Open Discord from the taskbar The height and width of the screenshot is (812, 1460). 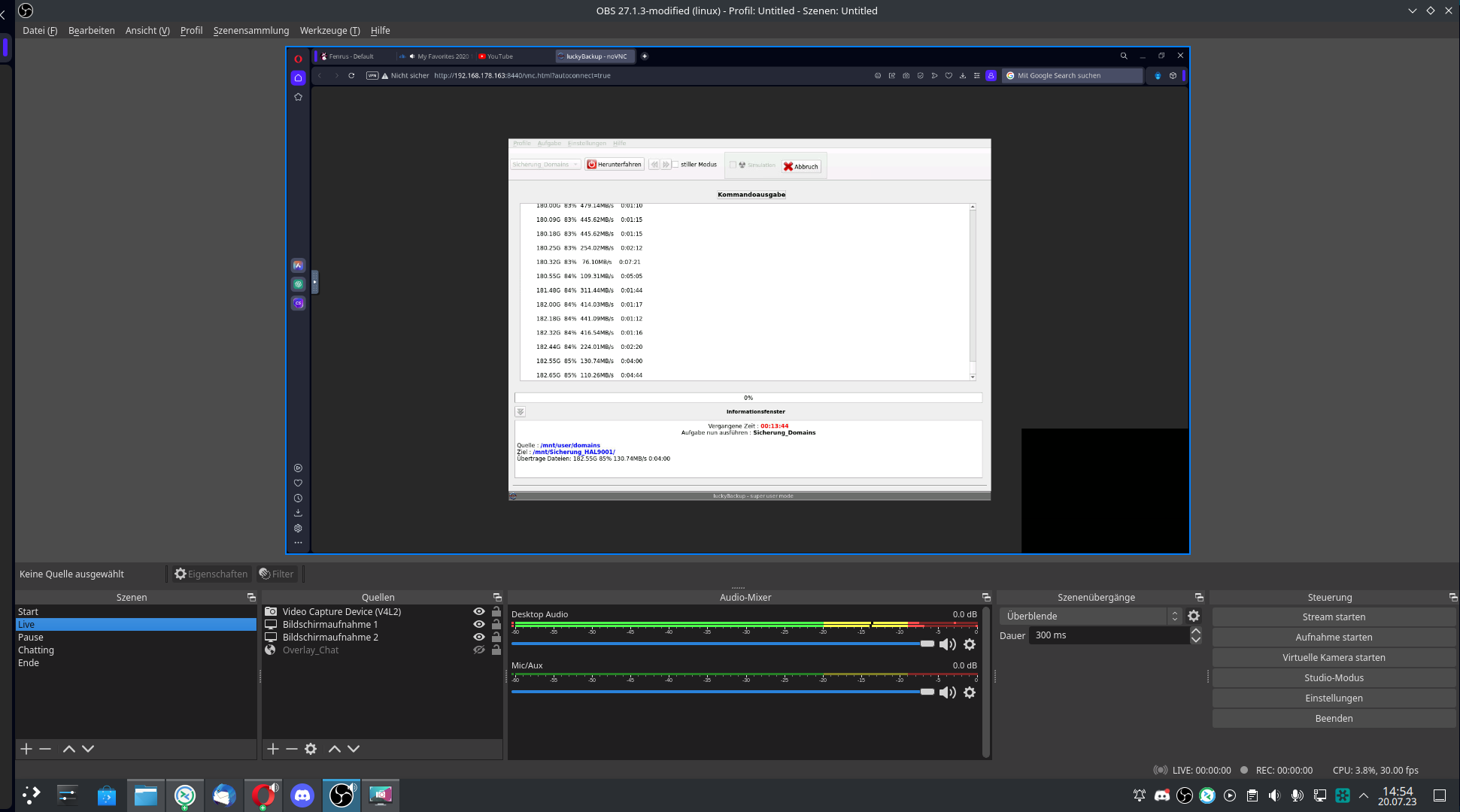coord(302,795)
